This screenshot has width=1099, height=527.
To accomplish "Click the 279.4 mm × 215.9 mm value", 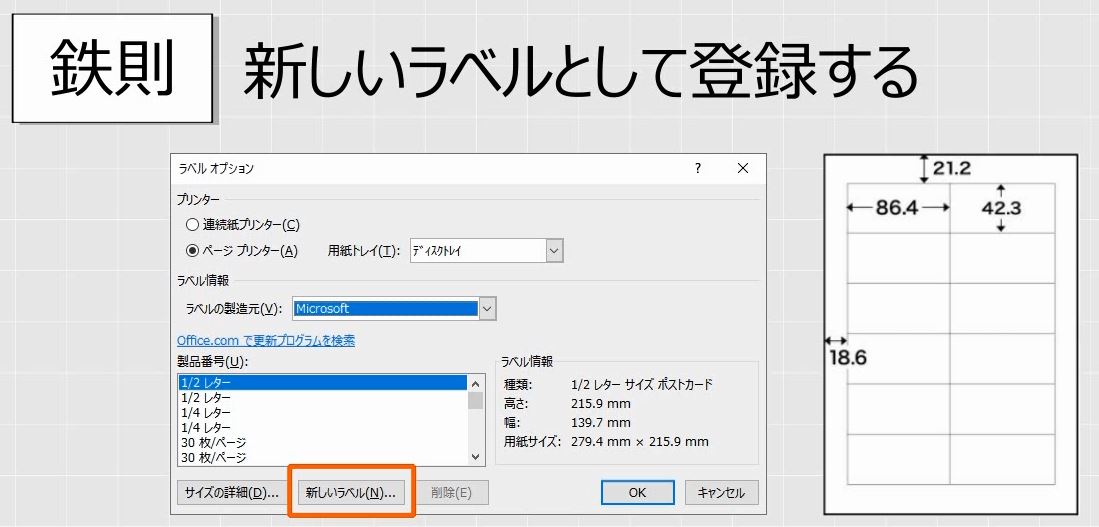I will pyautogui.click(x=640, y=442).
